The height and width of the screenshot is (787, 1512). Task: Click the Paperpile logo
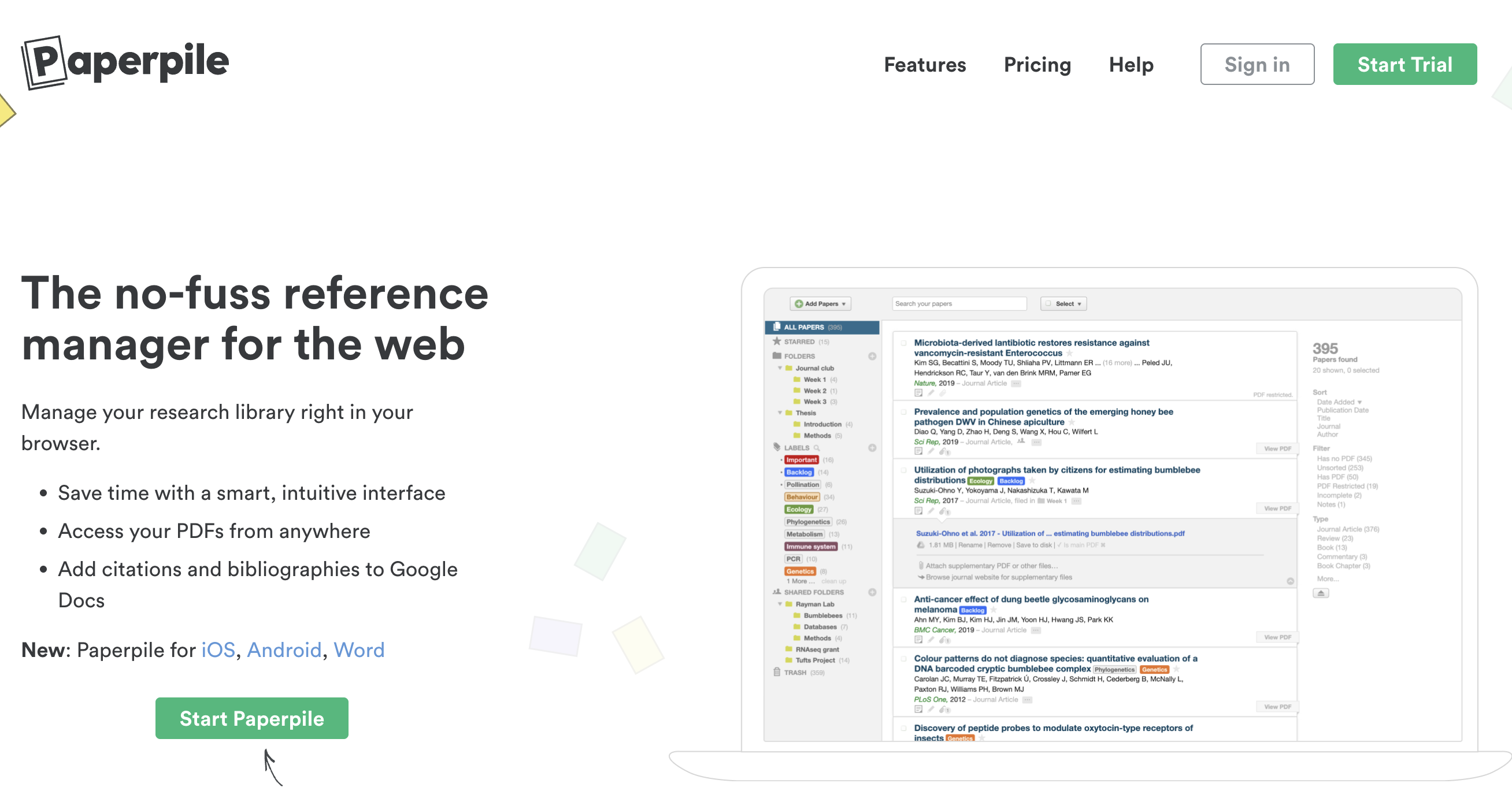[x=125, y=62]
